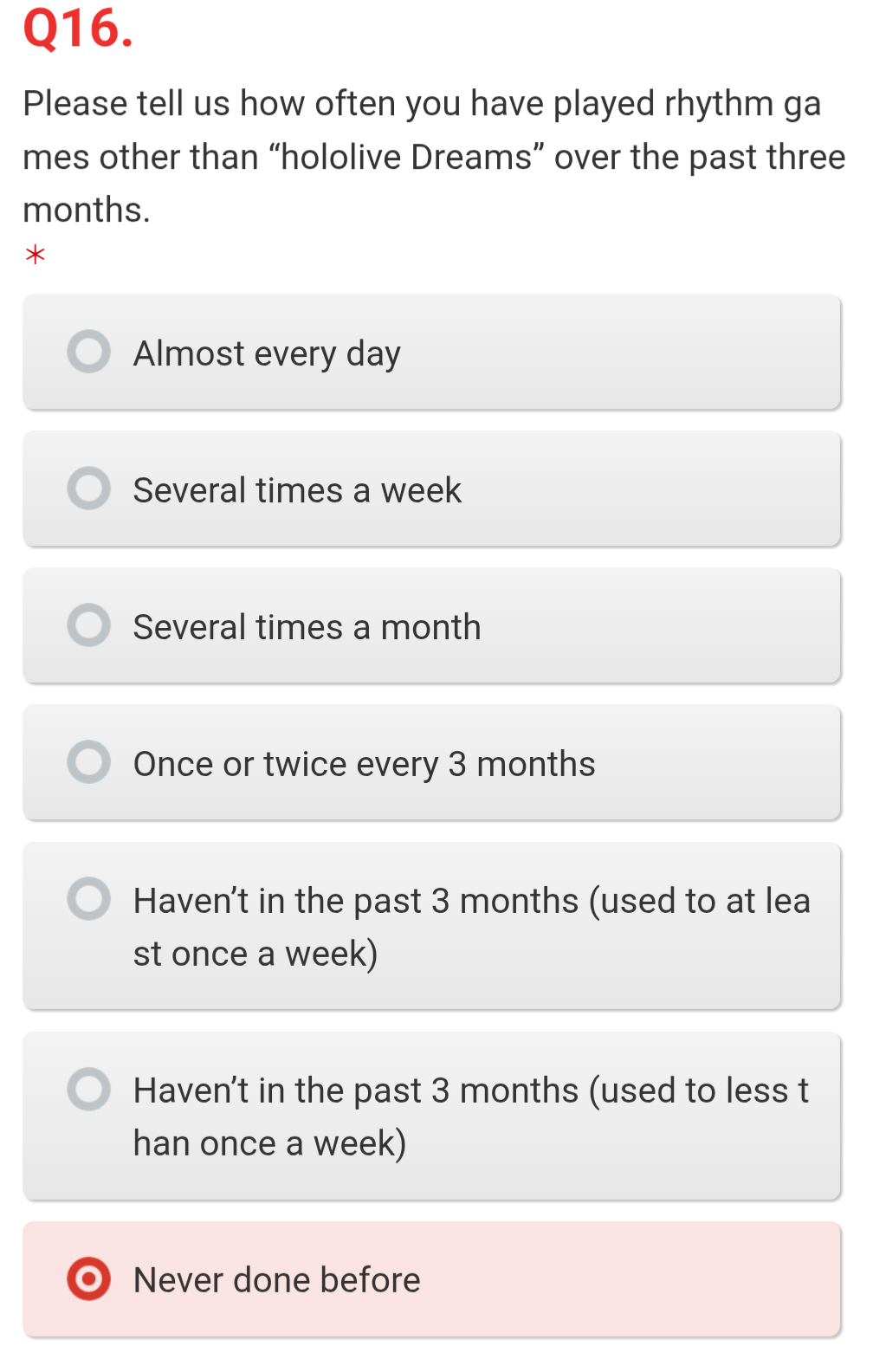
Task: Tap the 'Never done before' option text
Action: pos(276,1280)
